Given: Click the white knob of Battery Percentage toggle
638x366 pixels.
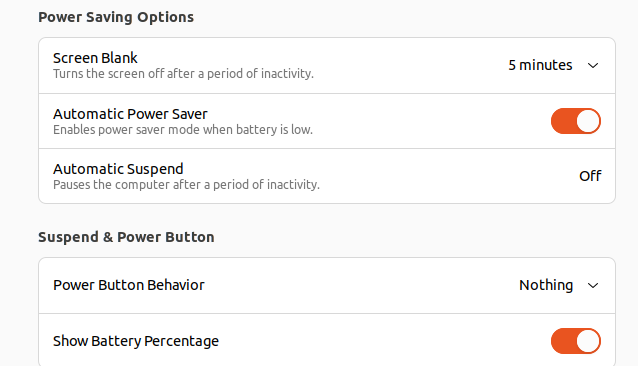Looking at the screenshot, I should [588, 341].
